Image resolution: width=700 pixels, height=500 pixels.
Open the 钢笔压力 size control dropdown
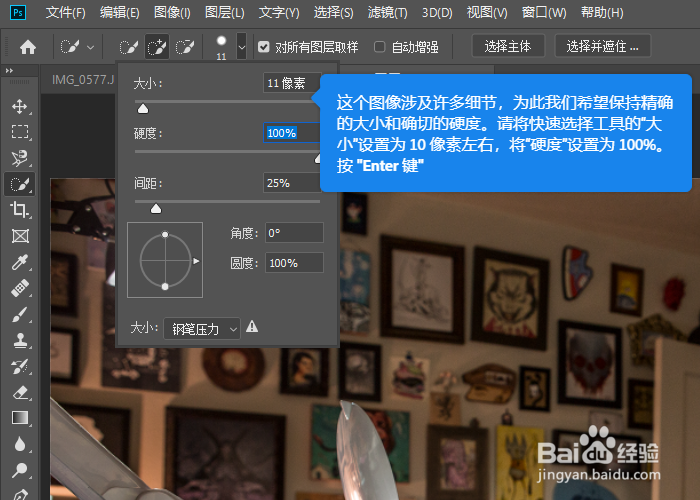pyautogui.click(x=202, y=329)
